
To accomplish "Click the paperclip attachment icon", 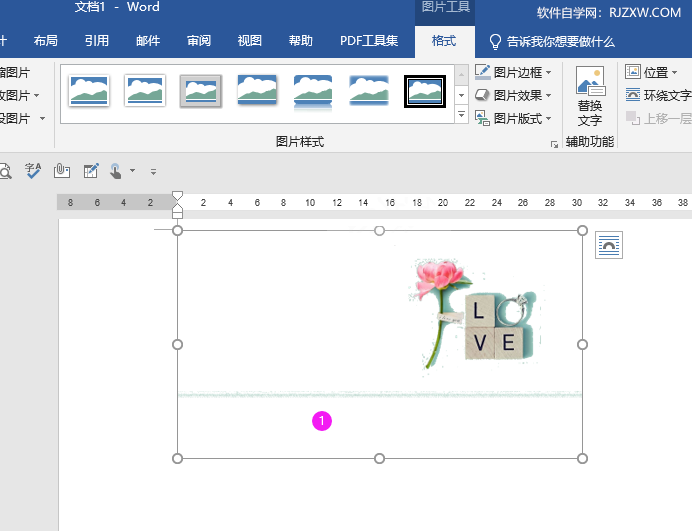I will pos(62,171).
